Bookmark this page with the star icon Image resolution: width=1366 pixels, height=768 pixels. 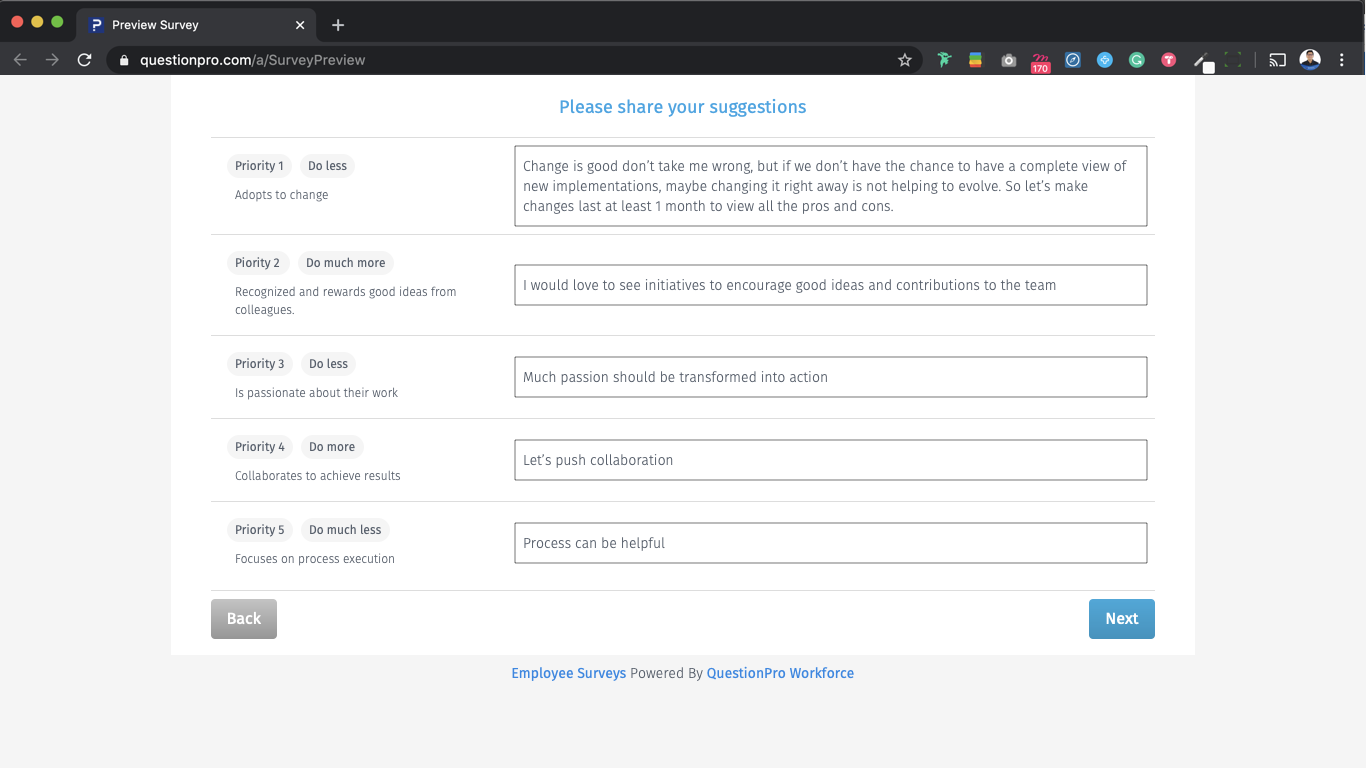point(904,60)
